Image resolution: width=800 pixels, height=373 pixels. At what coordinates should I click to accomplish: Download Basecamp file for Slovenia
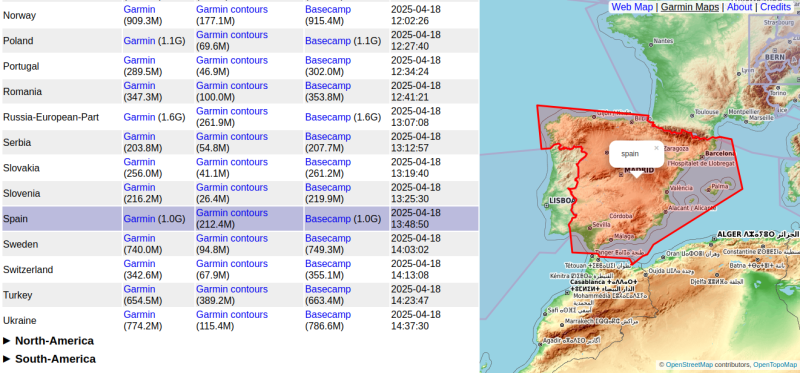pyautogui.click(x=328, y=187)
